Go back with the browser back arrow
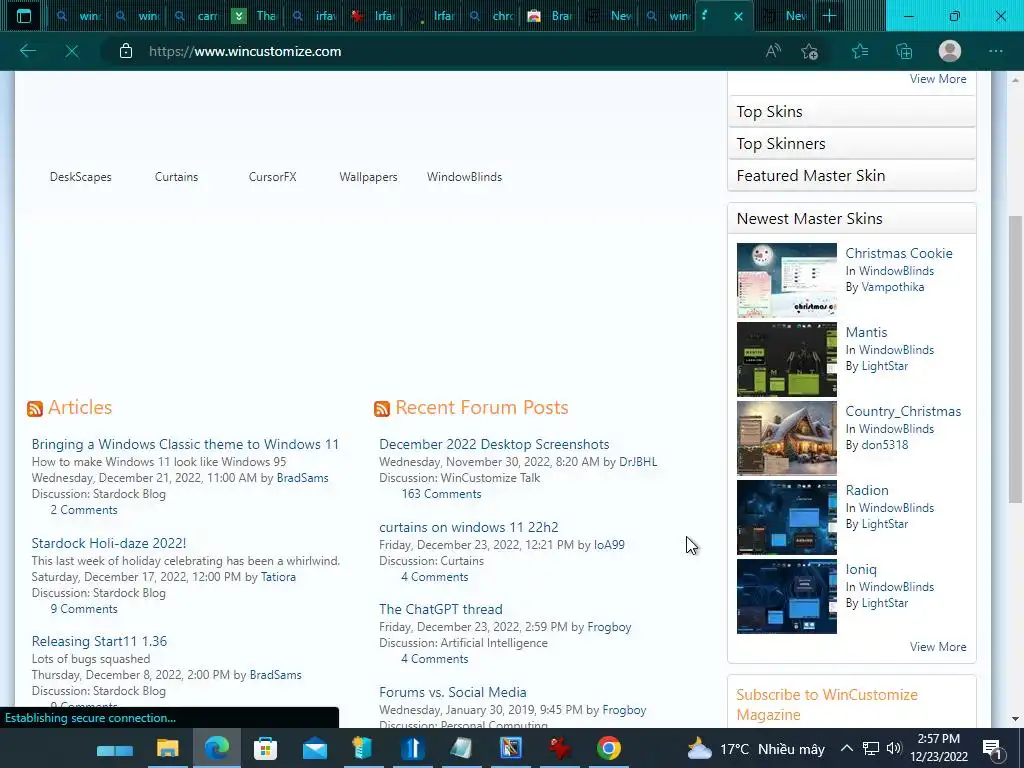 pos(27,51)
